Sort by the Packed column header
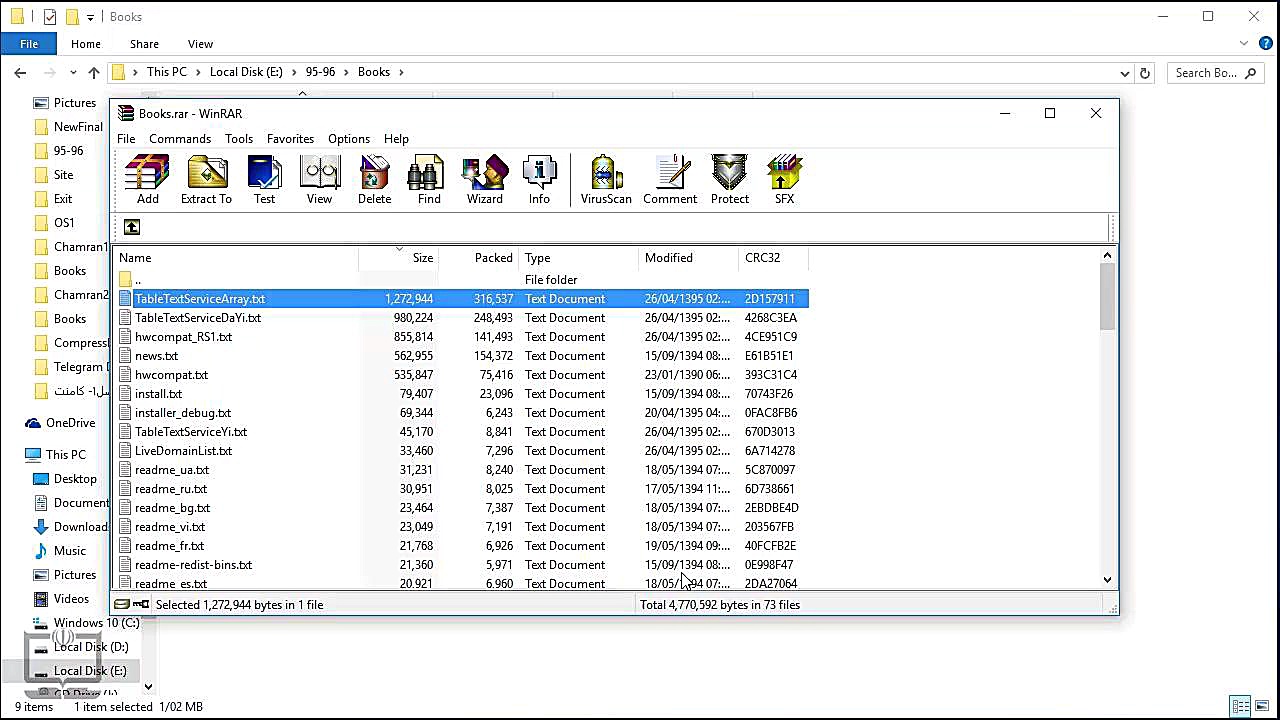Screen dimensions: 1280x720 [x=479, y=258]
